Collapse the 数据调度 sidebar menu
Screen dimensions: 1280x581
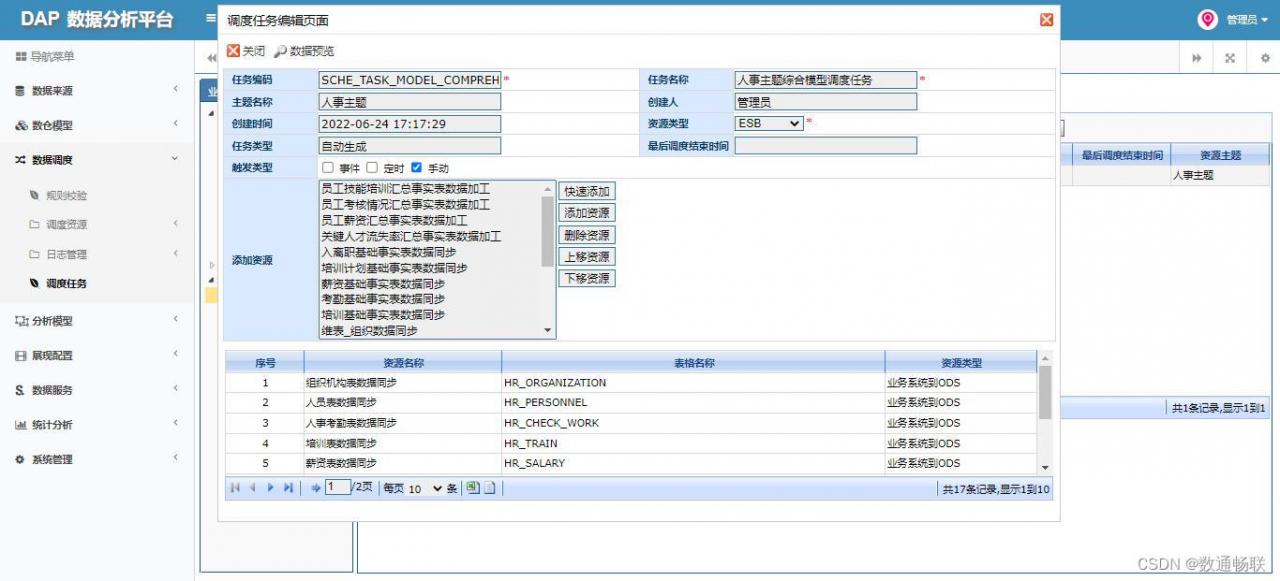97,160
